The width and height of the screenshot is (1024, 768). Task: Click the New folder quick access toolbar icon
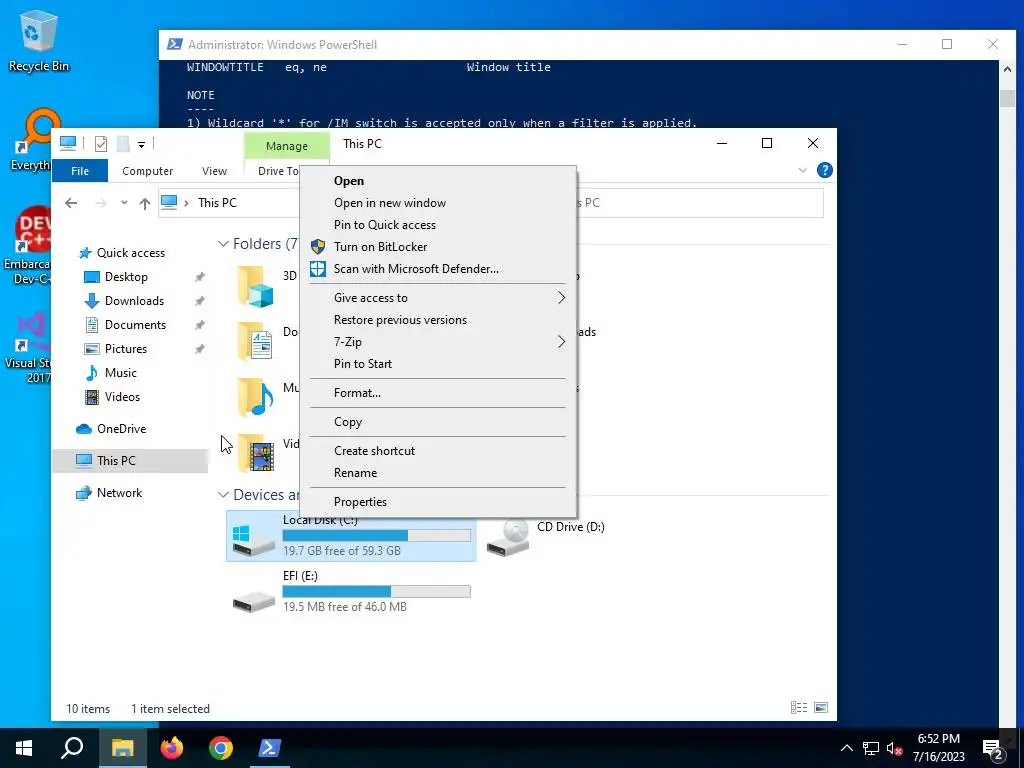[123, 144]
